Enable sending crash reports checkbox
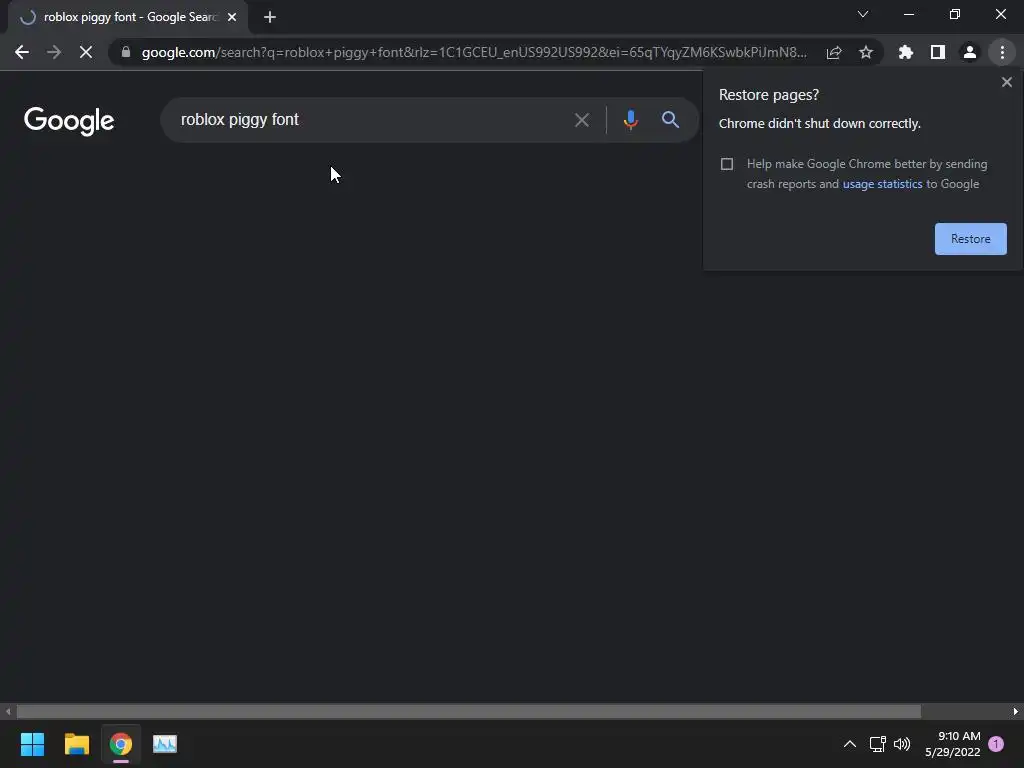 [727, 164]
